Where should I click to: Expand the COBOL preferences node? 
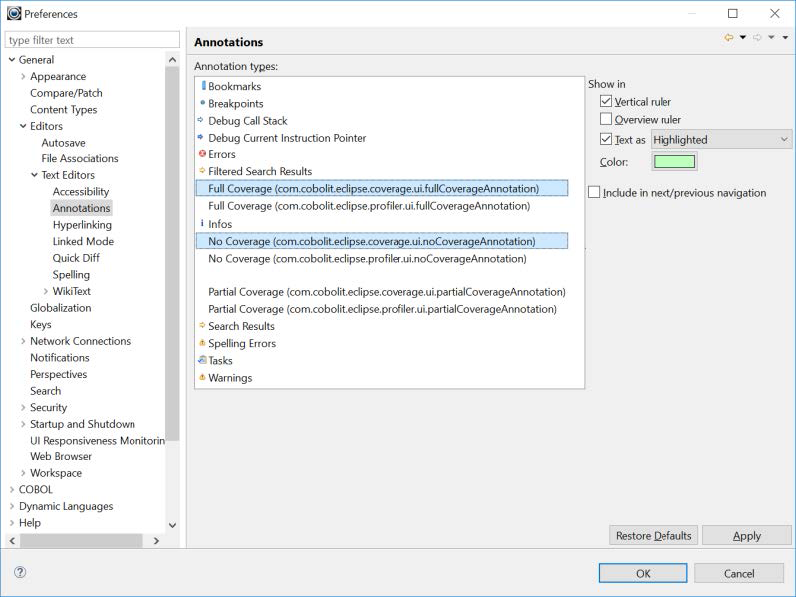[12, 489]
